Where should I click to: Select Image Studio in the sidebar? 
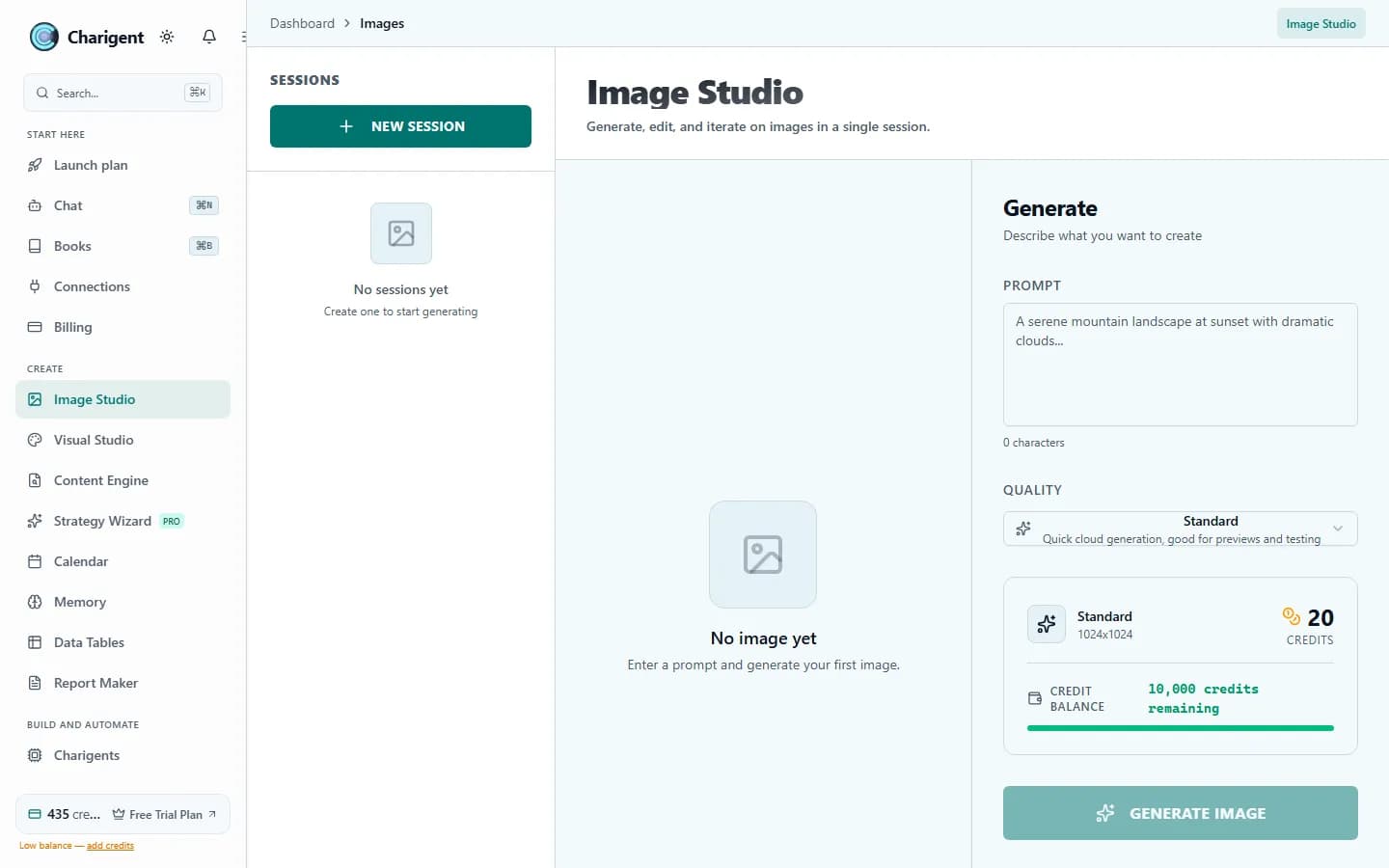[123, 399]
